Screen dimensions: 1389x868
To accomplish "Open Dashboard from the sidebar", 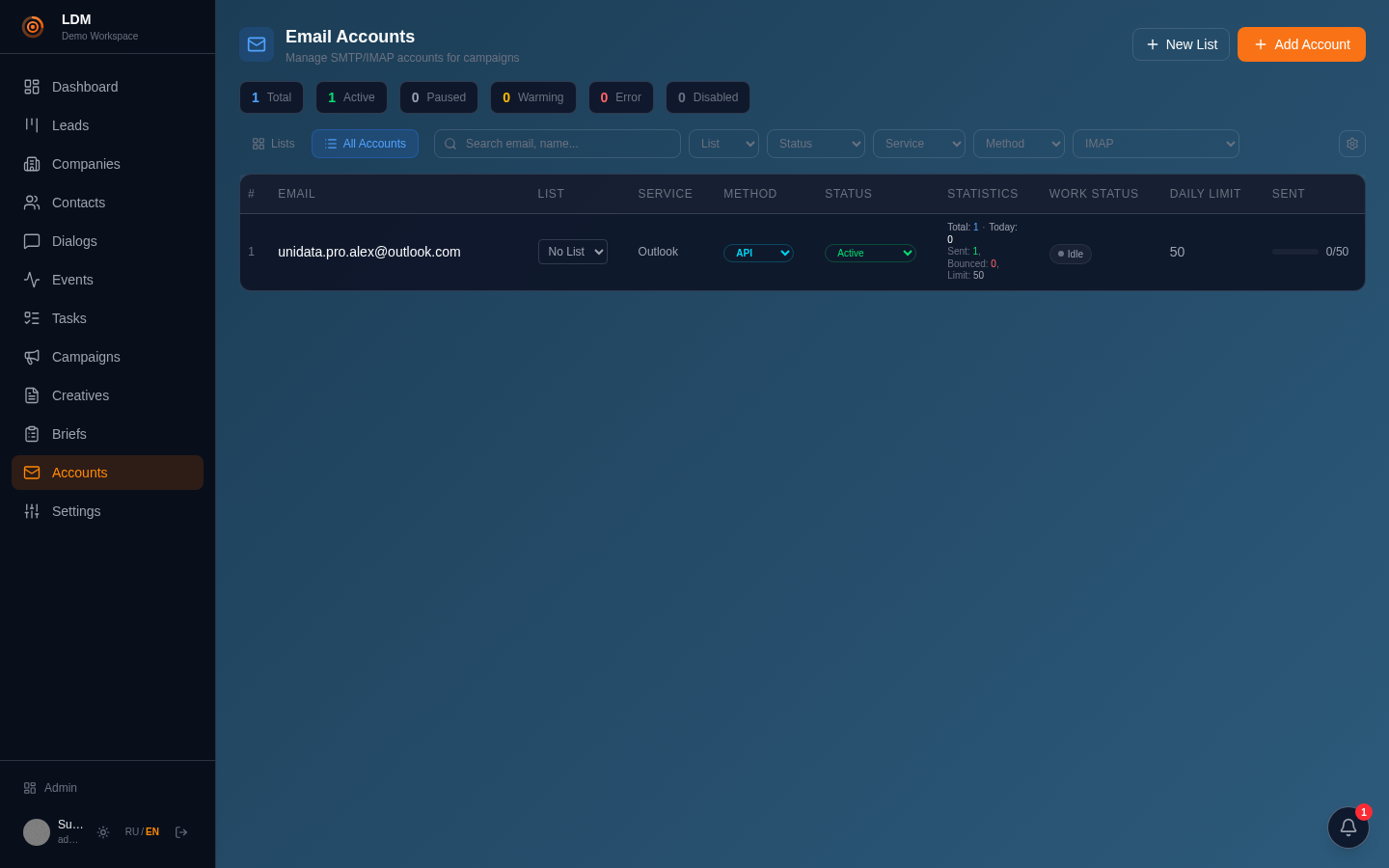I will point(107,87).
